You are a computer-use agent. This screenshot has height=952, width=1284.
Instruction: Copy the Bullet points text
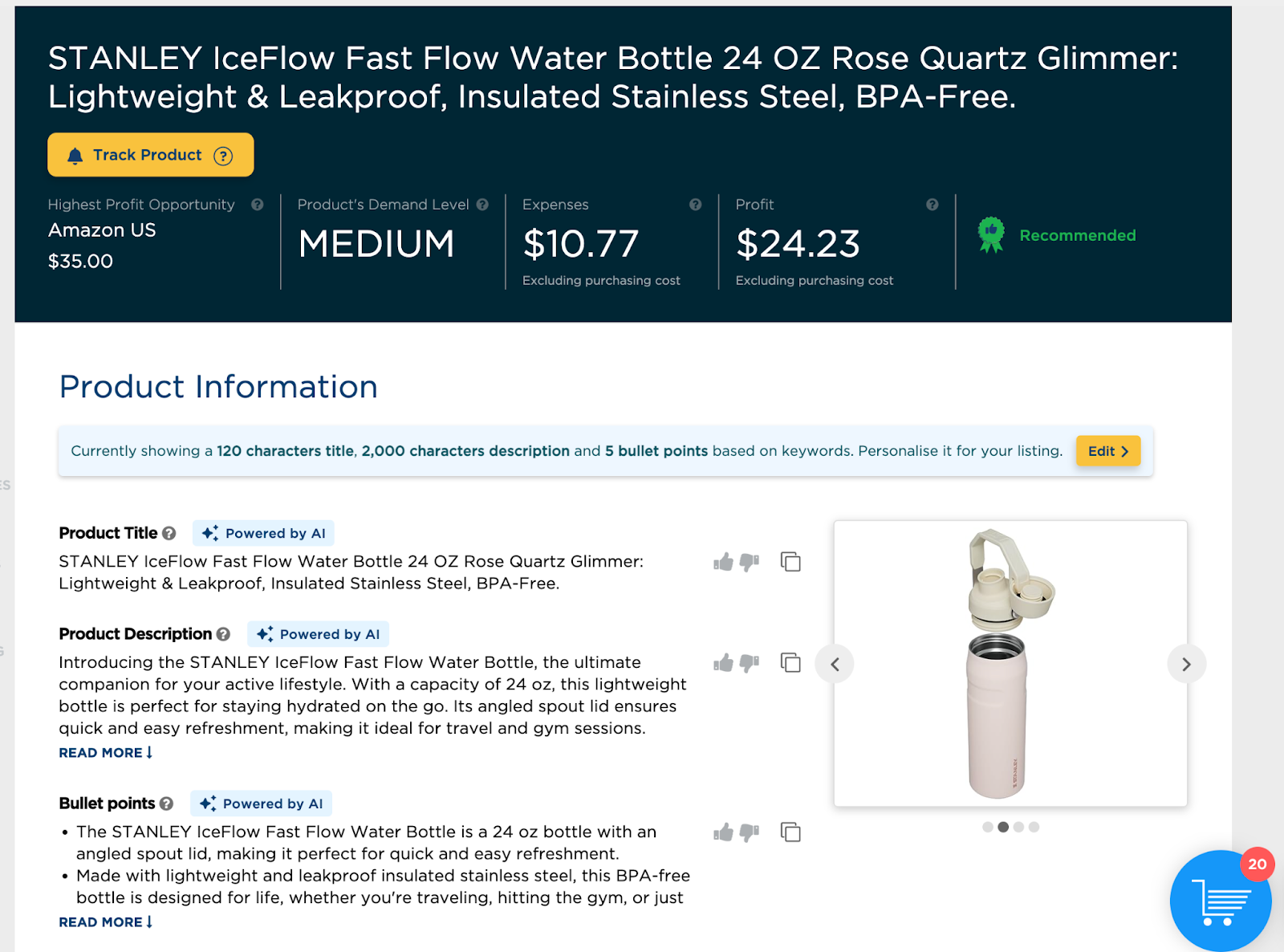(x=790, y=832)
